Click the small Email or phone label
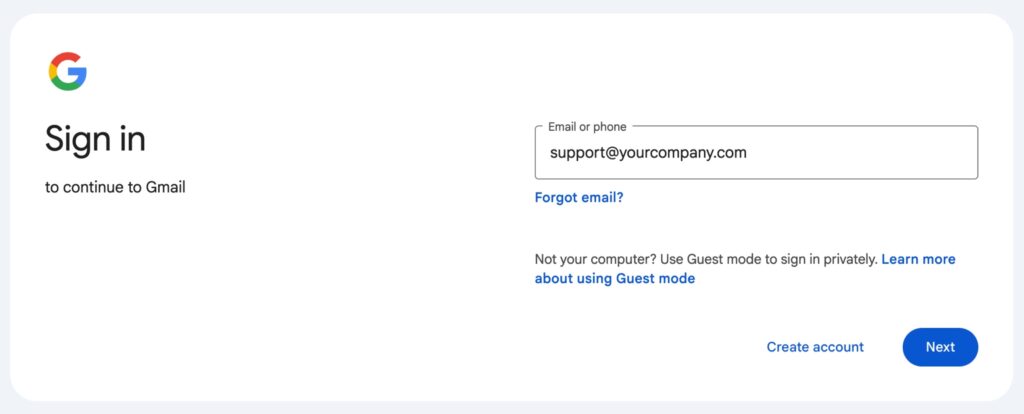This screenshot has height=414, width=1024. pos(587,127)
